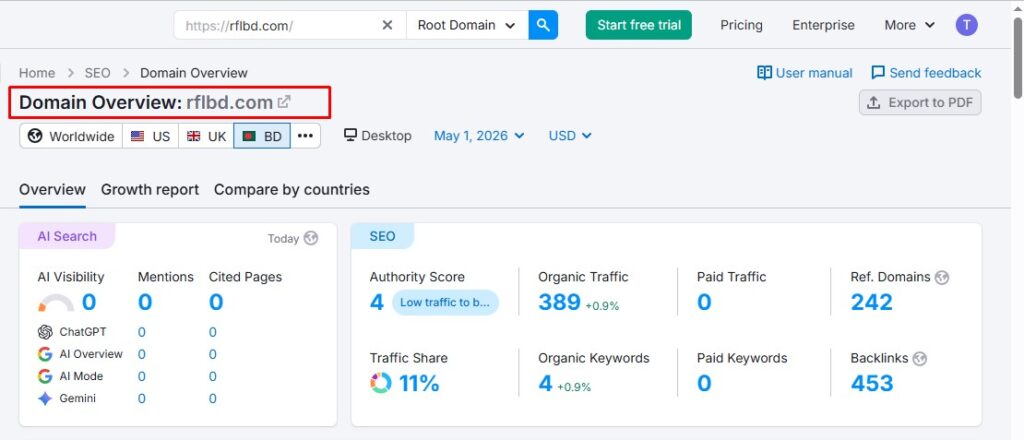Viewport: 1024px width, 440px height.
Task: Click the Send feedback chat icon
Action: (x=878, y=72)
